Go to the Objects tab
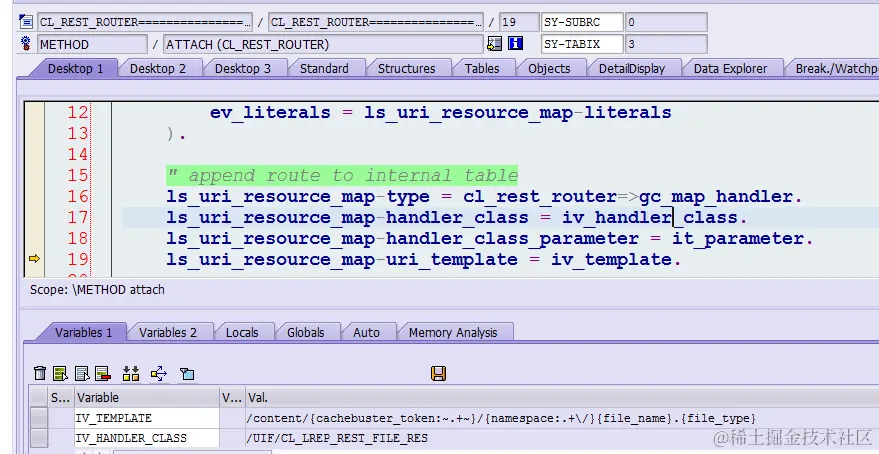Viewport: 879px width, 454px height. click(549, 68)
